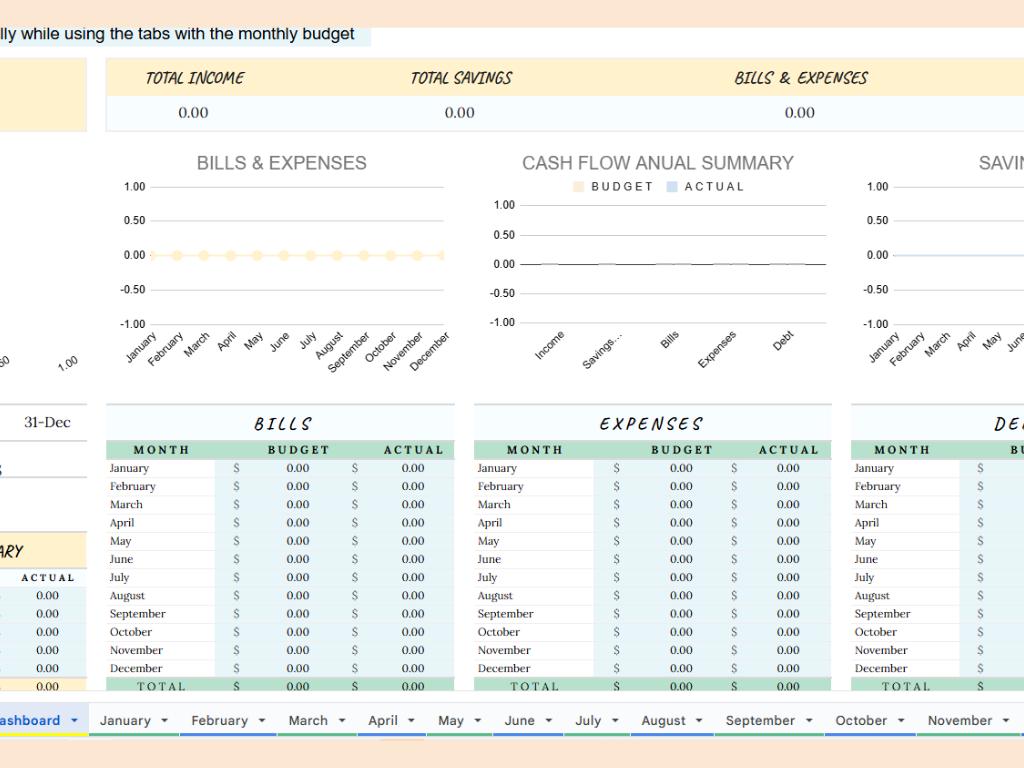This screenshot has width=1024, height=768.
Task: Select the September sheet tab
Action: click(760, 720)
